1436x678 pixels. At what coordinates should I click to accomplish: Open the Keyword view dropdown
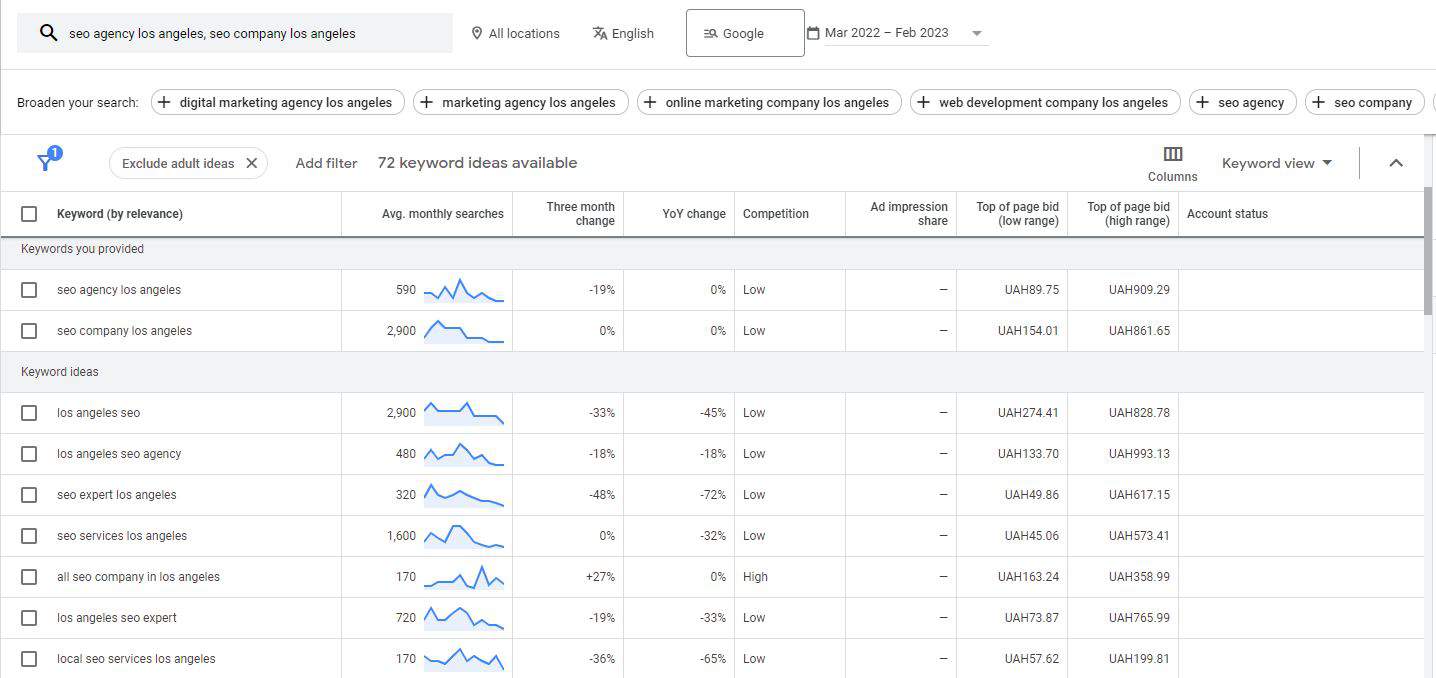[1277, 162]
